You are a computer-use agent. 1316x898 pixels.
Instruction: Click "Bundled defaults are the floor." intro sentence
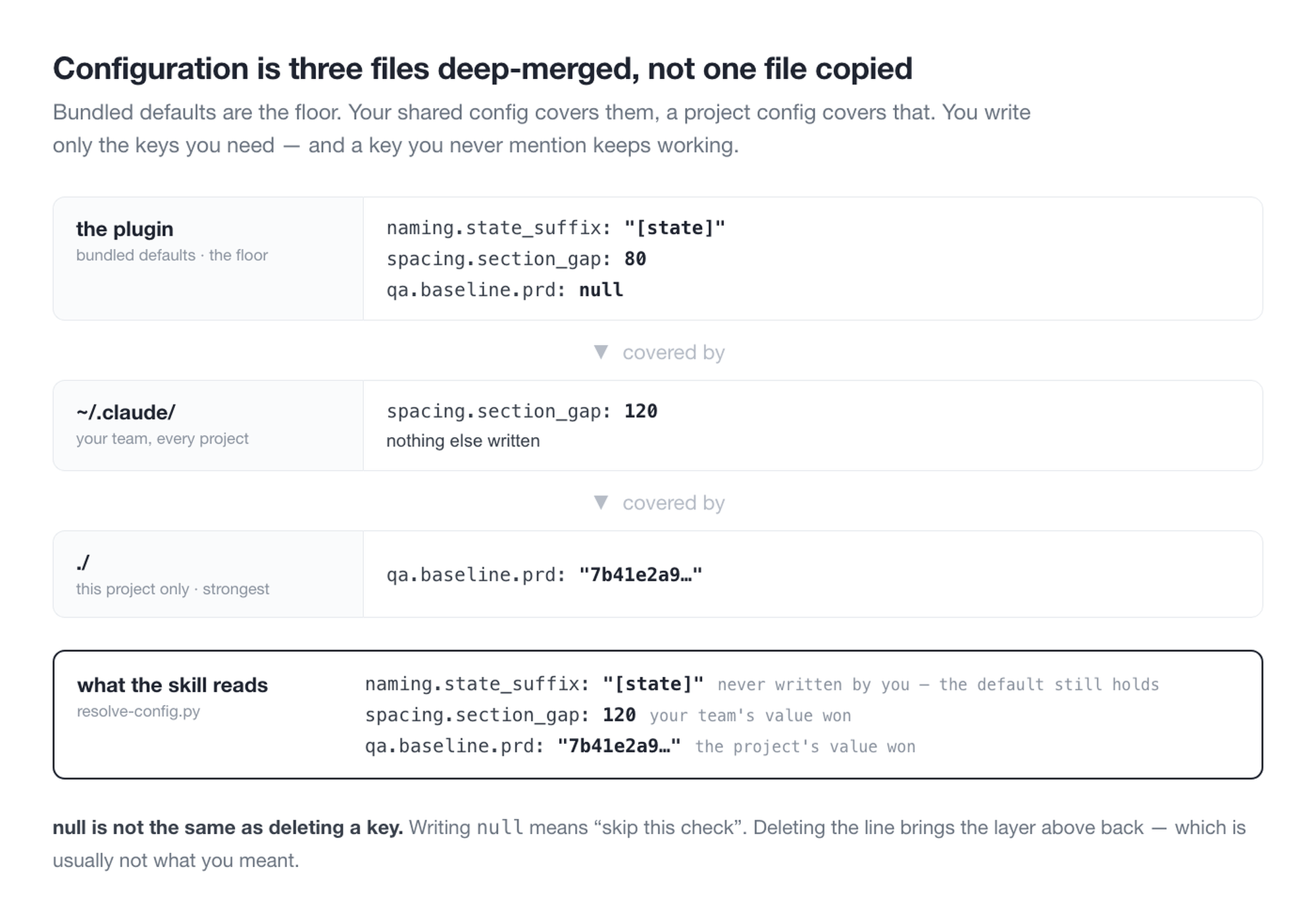point(197,113)
